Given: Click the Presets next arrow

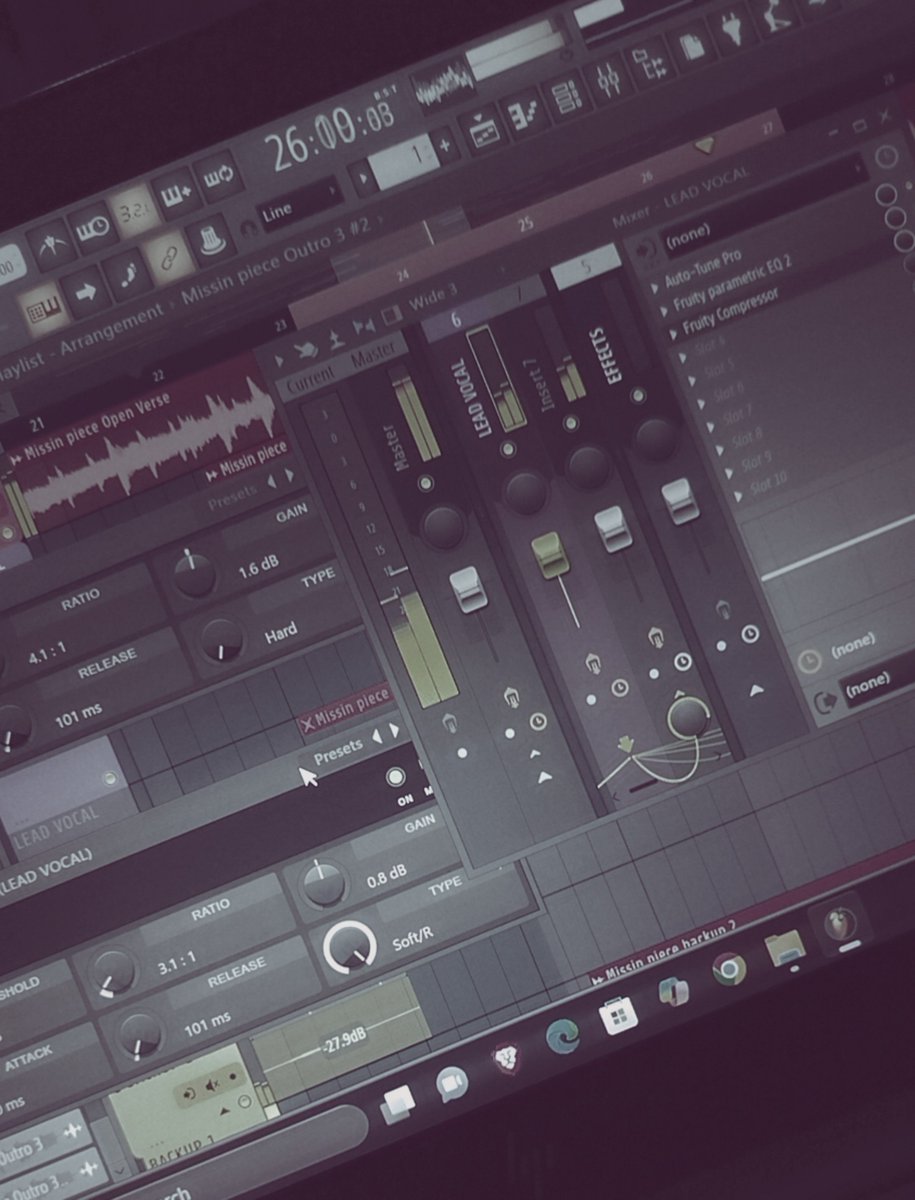Looking at the screenshot, I should (x=395, y=731).
